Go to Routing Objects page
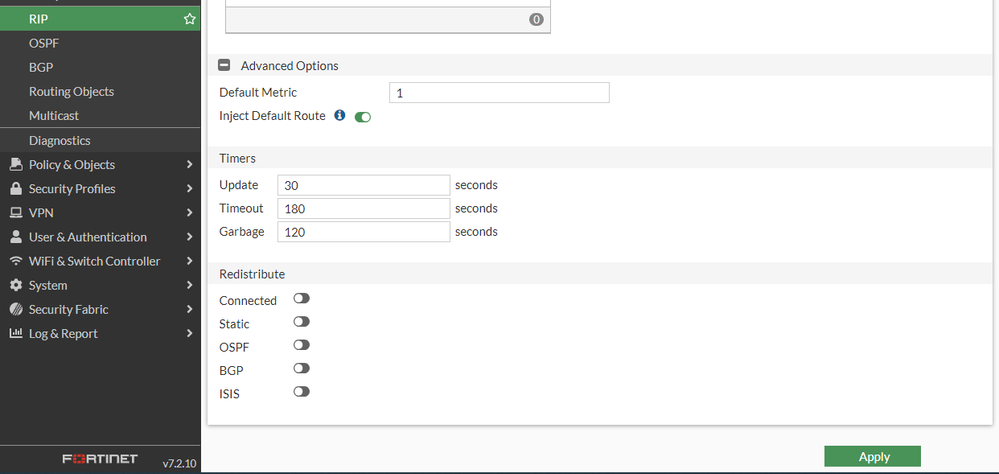 click(x=71, y=92)
